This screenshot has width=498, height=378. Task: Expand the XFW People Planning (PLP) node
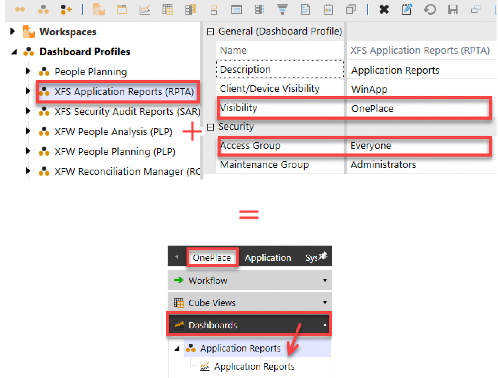coord(28,151)
